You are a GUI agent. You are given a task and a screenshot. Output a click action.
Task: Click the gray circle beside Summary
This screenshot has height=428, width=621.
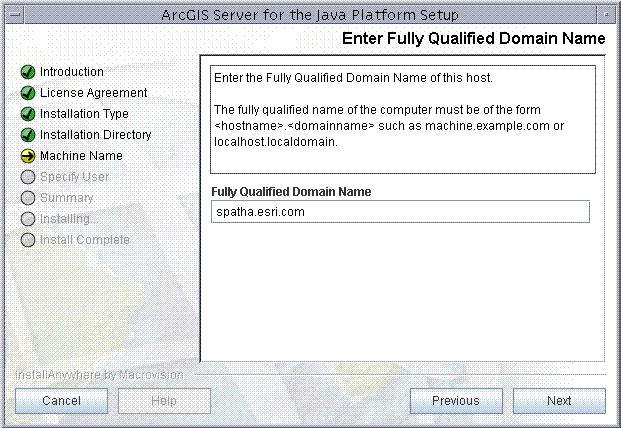click(28, 198)
